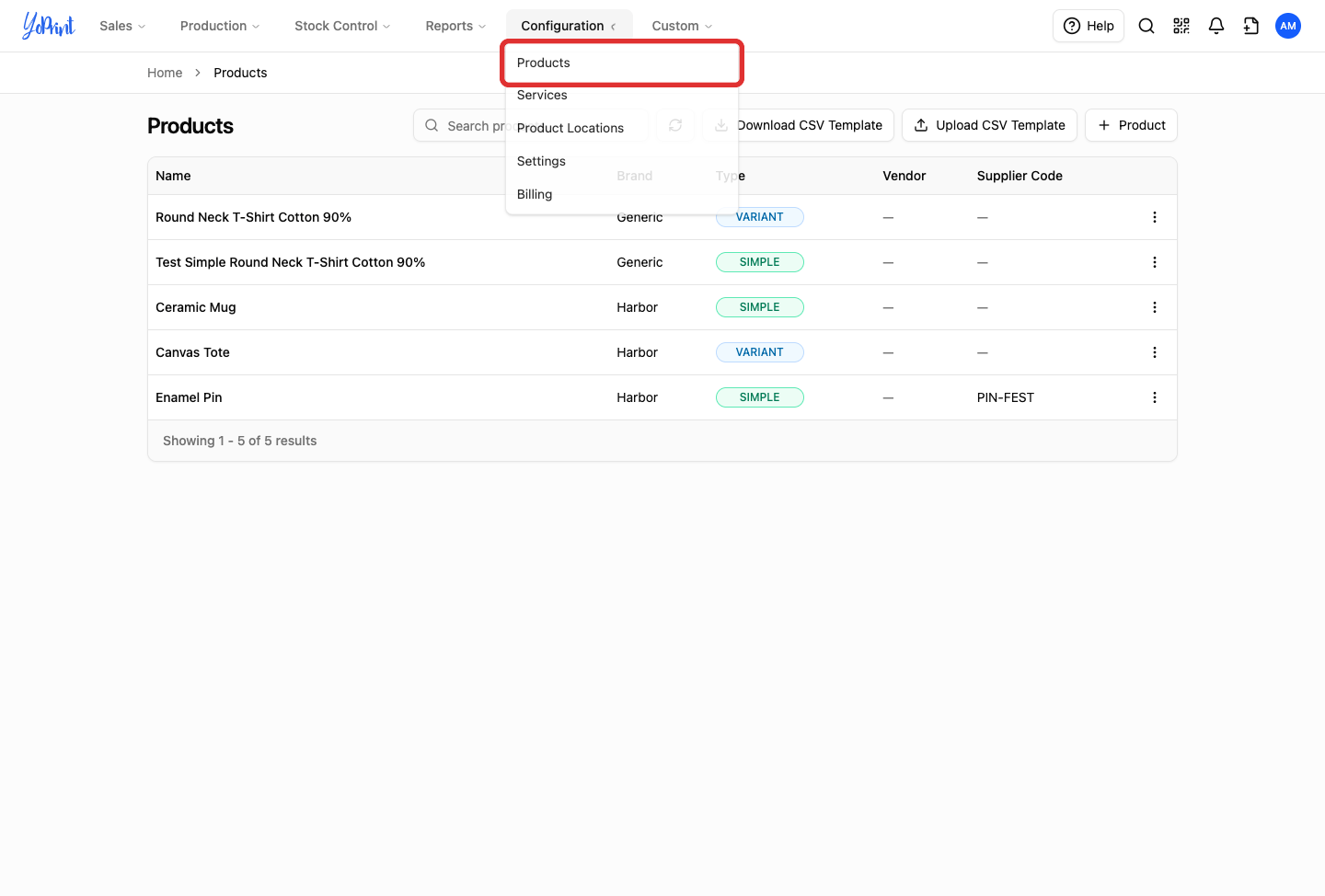Expand the Production menu
The image size is (1325, 896).
(x=220, y=26)
